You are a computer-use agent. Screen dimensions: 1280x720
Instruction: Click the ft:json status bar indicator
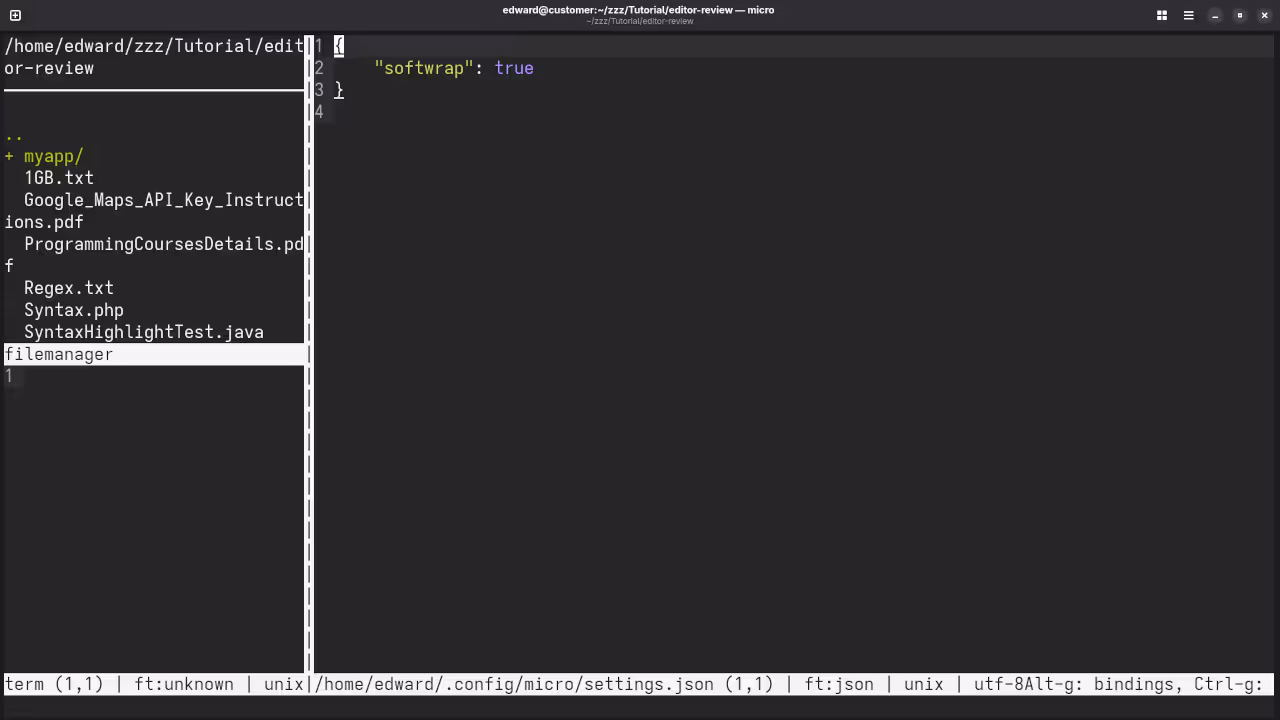838,684
